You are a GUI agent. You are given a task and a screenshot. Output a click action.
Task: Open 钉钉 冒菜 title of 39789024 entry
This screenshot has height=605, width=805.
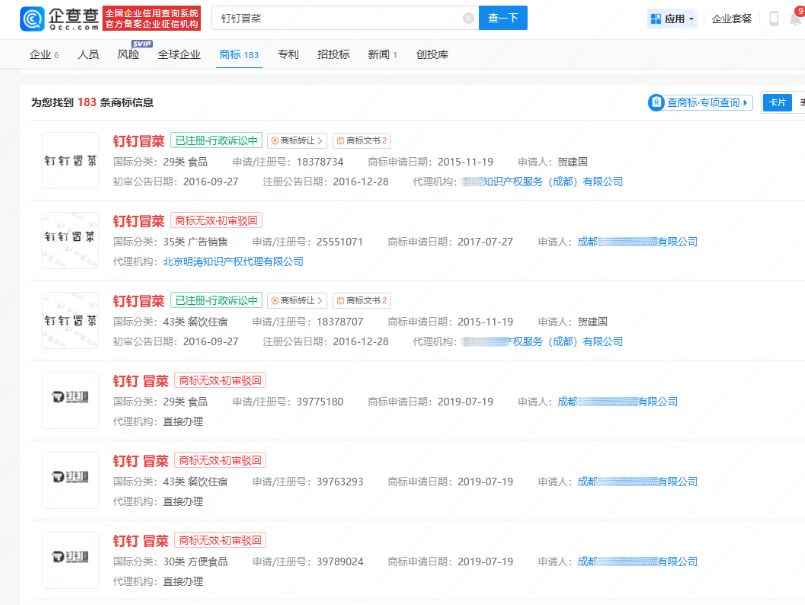point(141,540)
